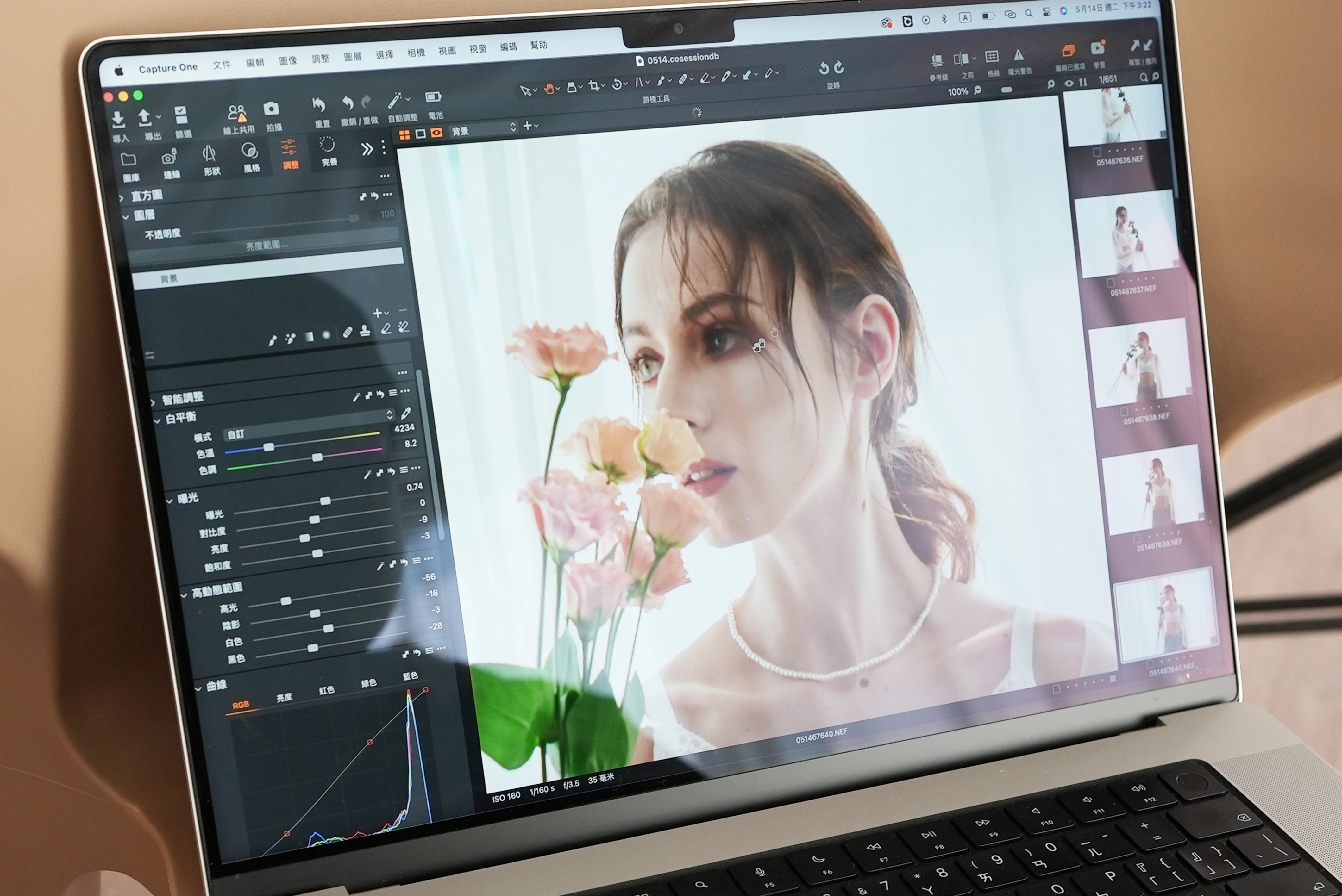Click the 導出 (Export) upload icon
The image size is (1342, 896).
145,118
